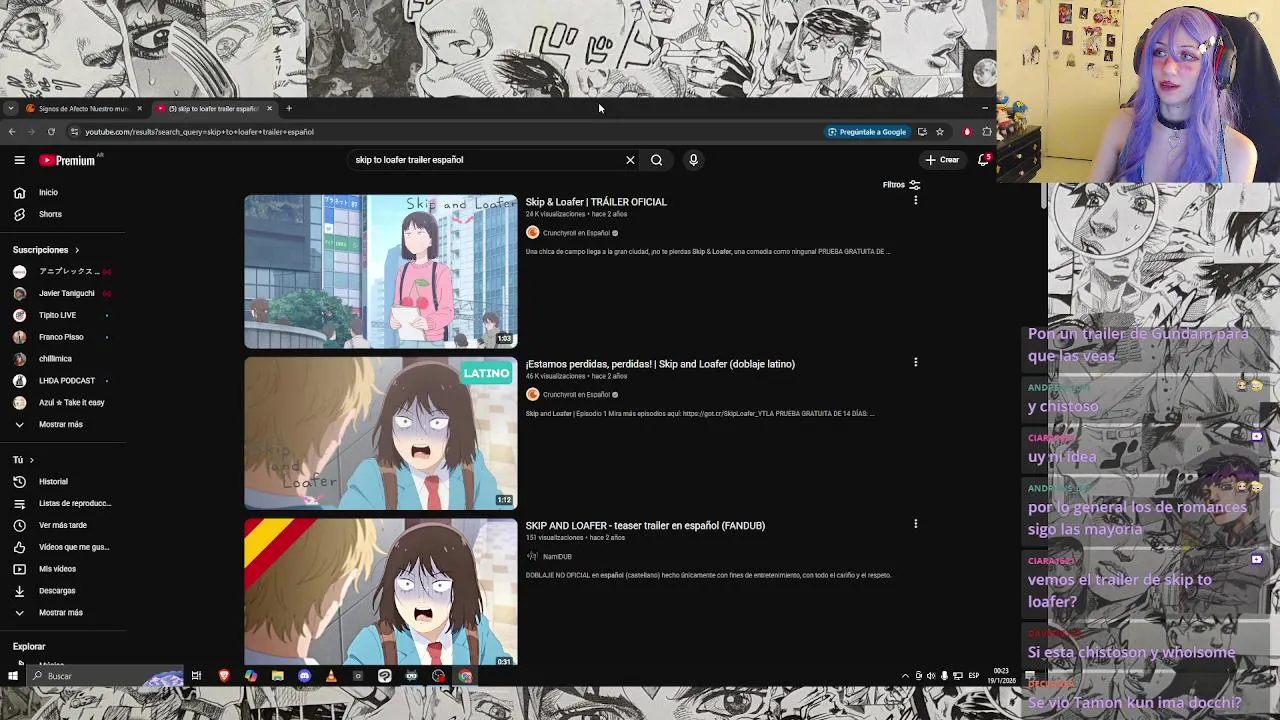Click the Windows taskbar Buscar box

[105, 676]
